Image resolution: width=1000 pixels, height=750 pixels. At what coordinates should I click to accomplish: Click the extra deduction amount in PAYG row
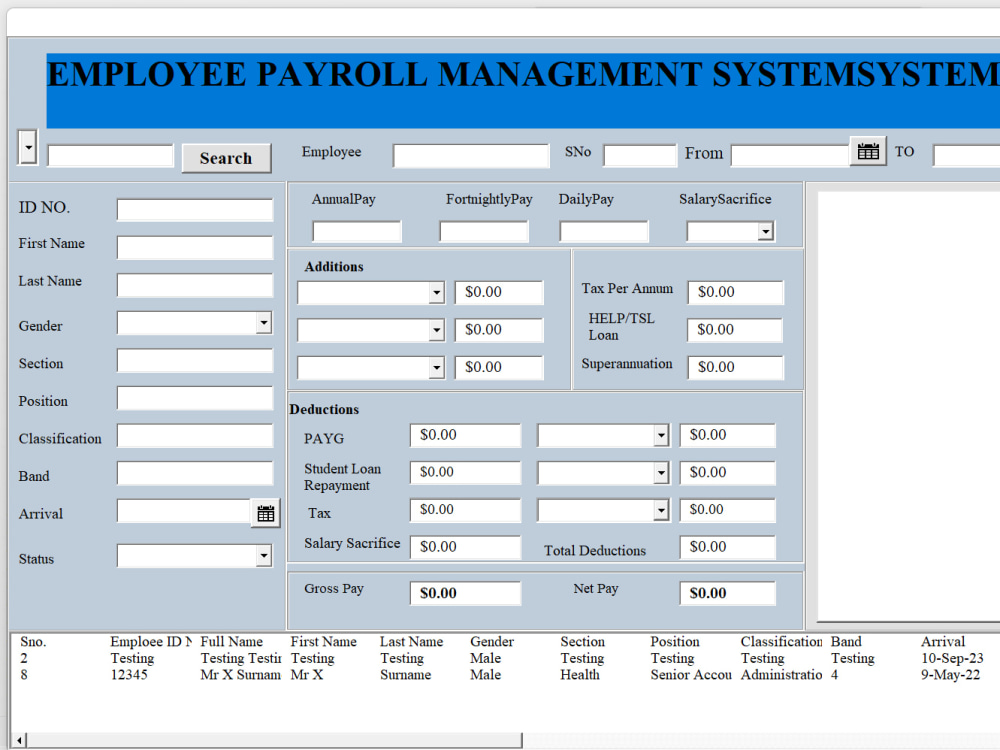coord(728,435)
